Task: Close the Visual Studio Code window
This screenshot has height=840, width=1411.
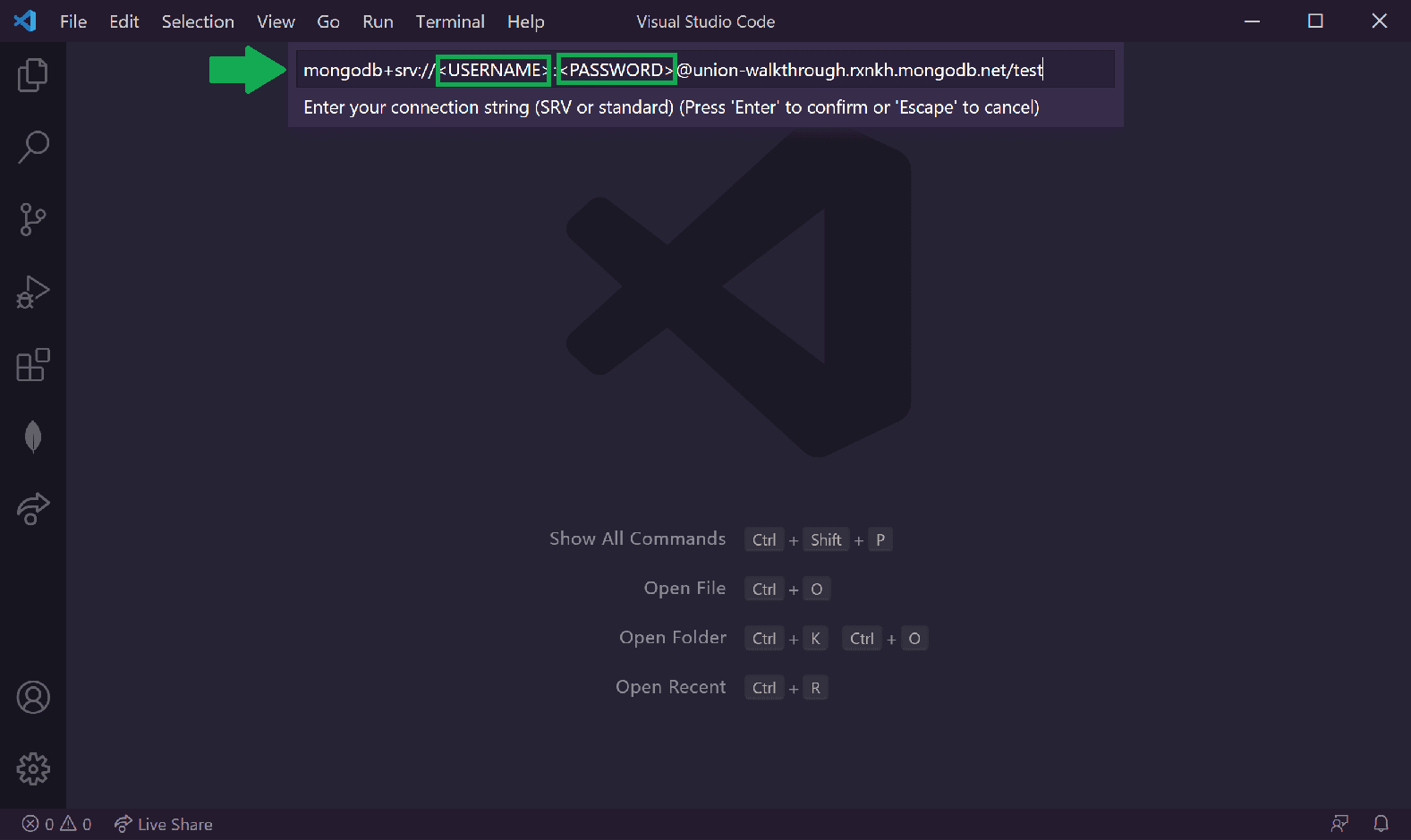Action: click(x=1379, y=21)
